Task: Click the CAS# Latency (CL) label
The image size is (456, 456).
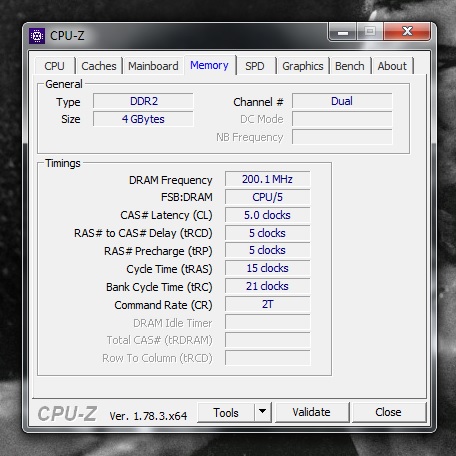Action: [x=166, y=215]
